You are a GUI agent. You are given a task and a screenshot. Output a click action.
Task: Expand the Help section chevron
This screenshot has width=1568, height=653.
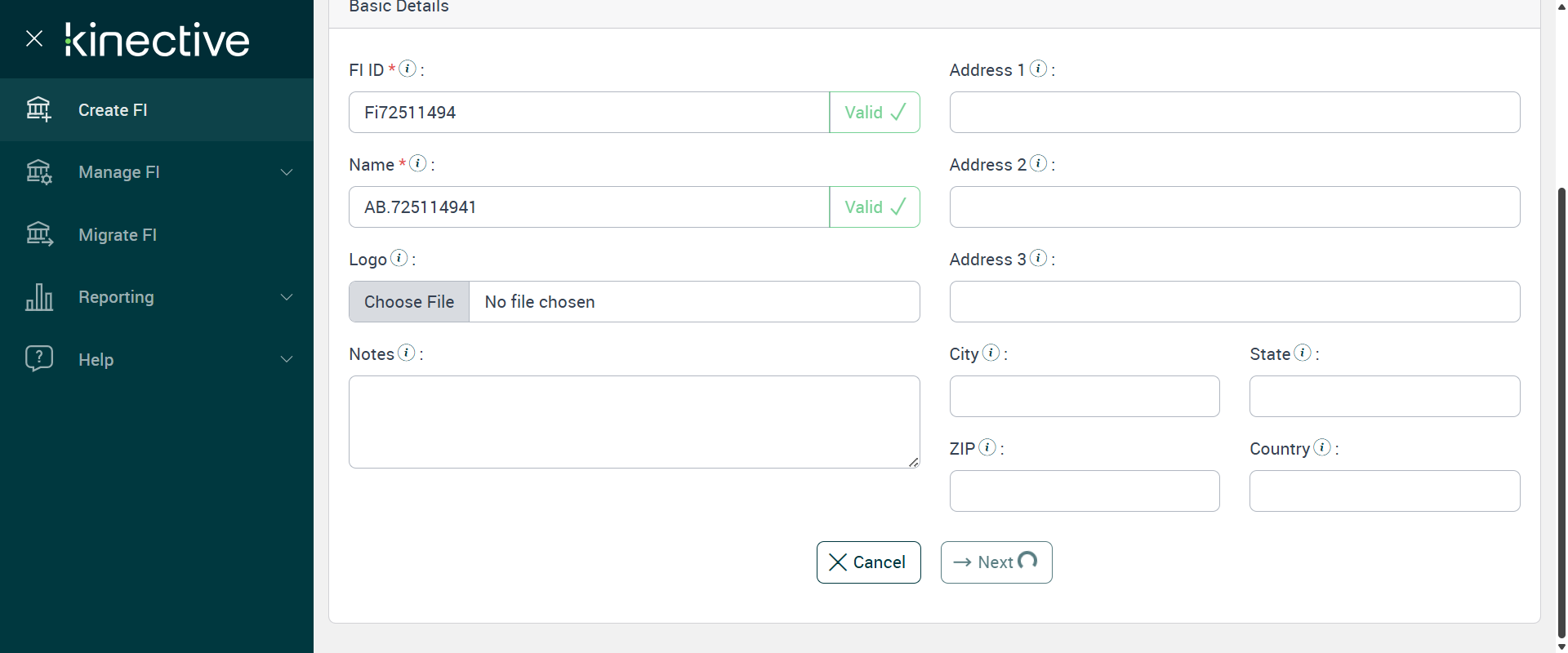click(287, 359)
